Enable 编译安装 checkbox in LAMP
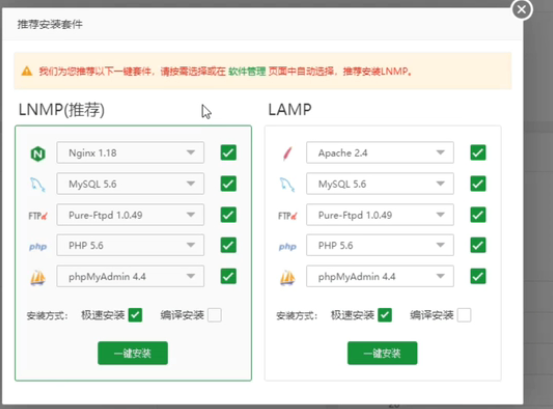Viewport: 553px width, 409px height. [x=464, y=315]
